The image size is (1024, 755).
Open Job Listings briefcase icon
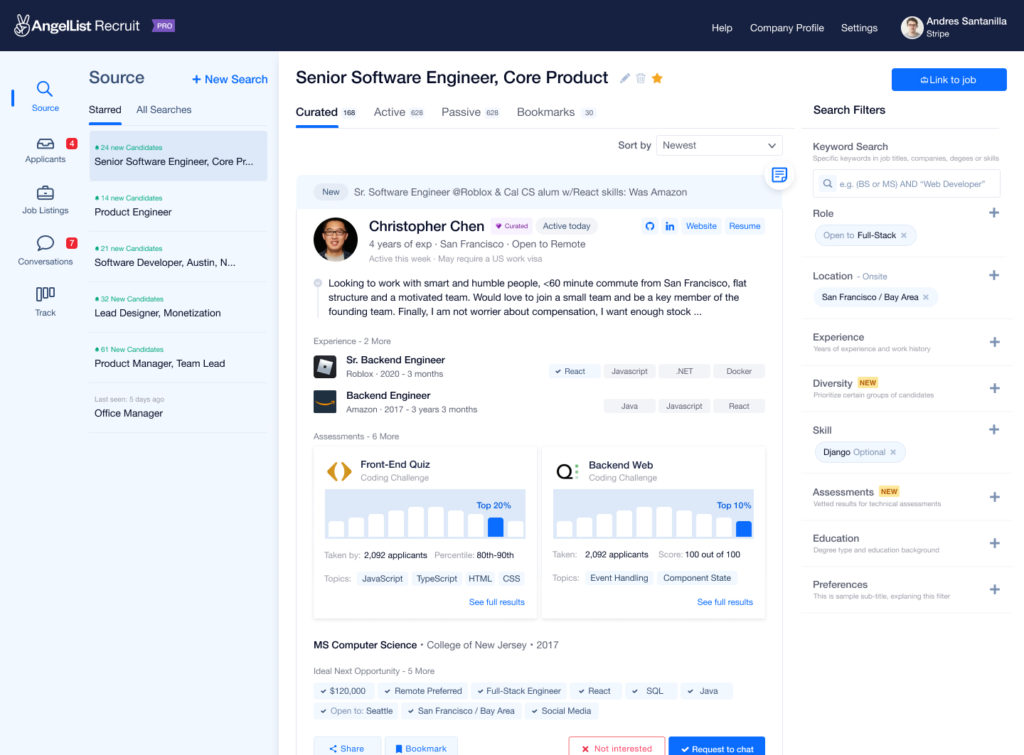tap(45, 194)
